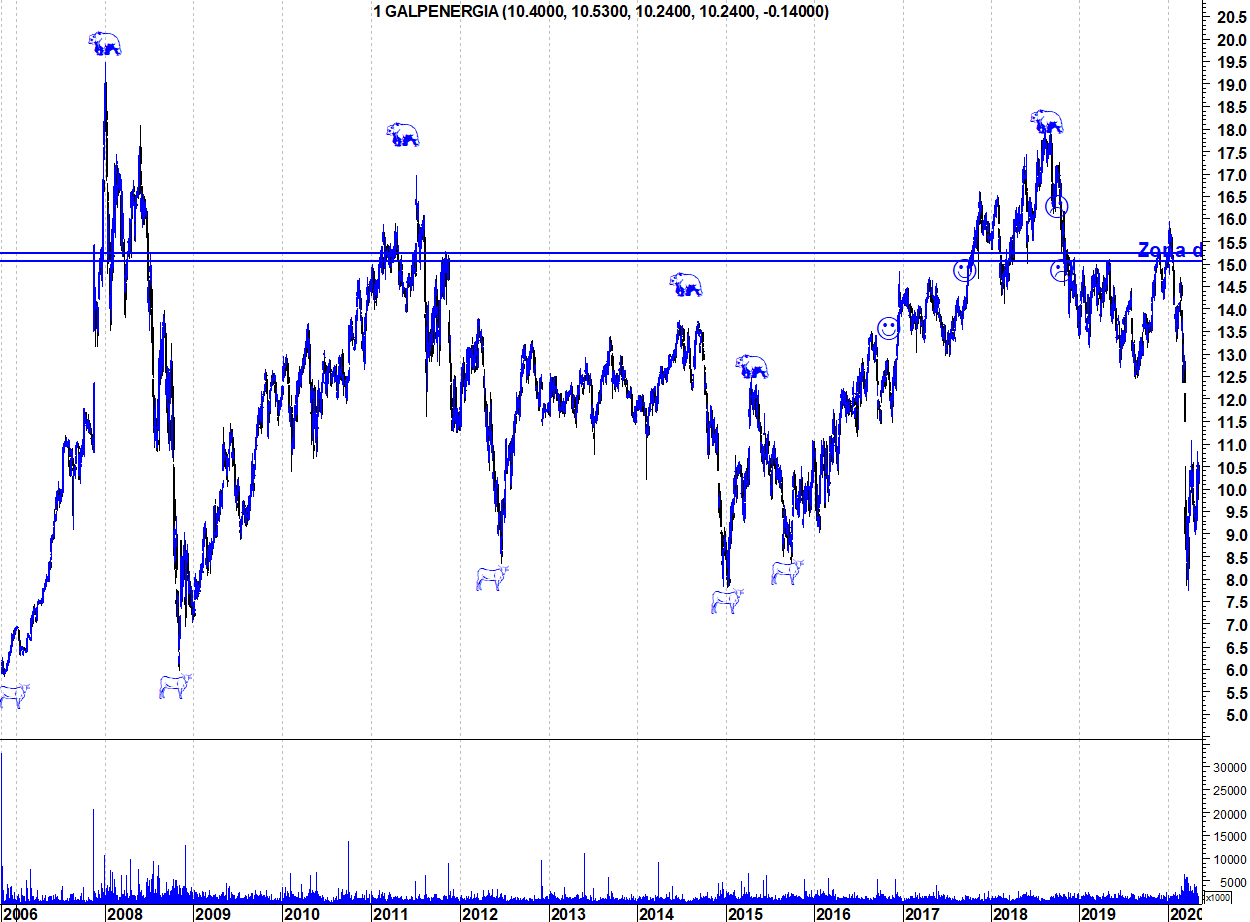Click the 10000 volume axis label

(1230, 860)
